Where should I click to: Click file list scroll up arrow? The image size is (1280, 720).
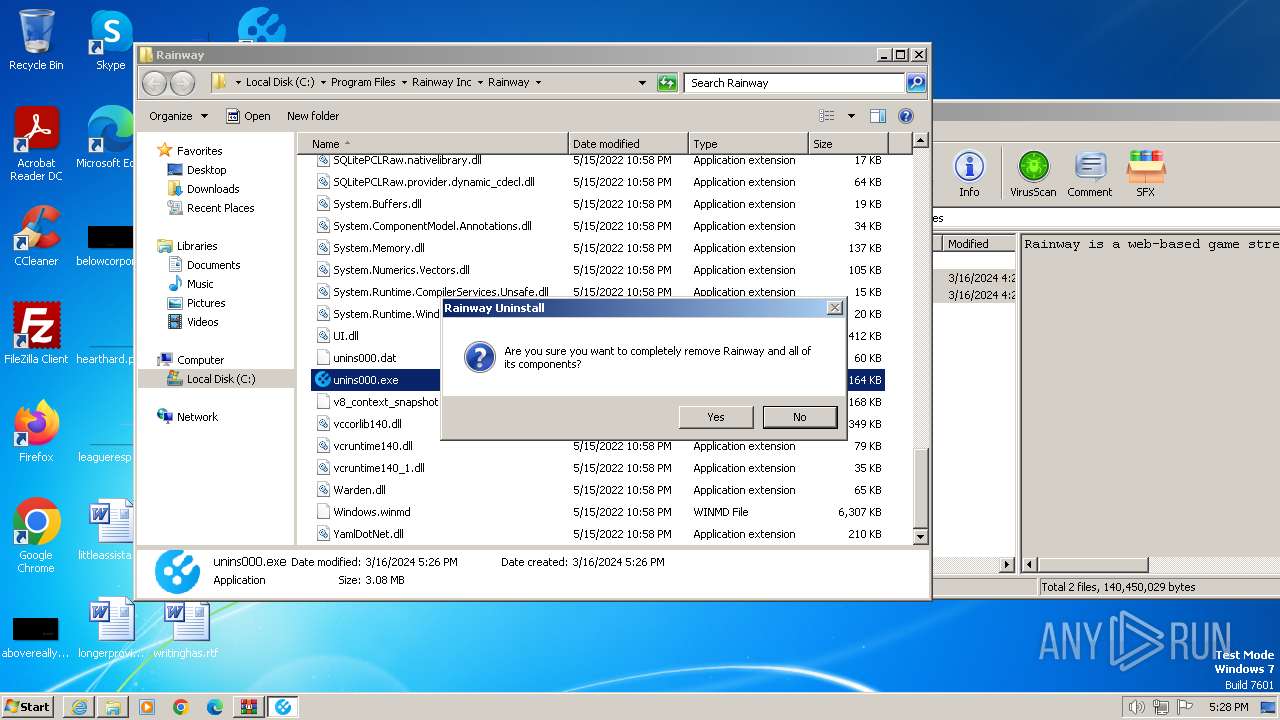click(x=921, y=141)
